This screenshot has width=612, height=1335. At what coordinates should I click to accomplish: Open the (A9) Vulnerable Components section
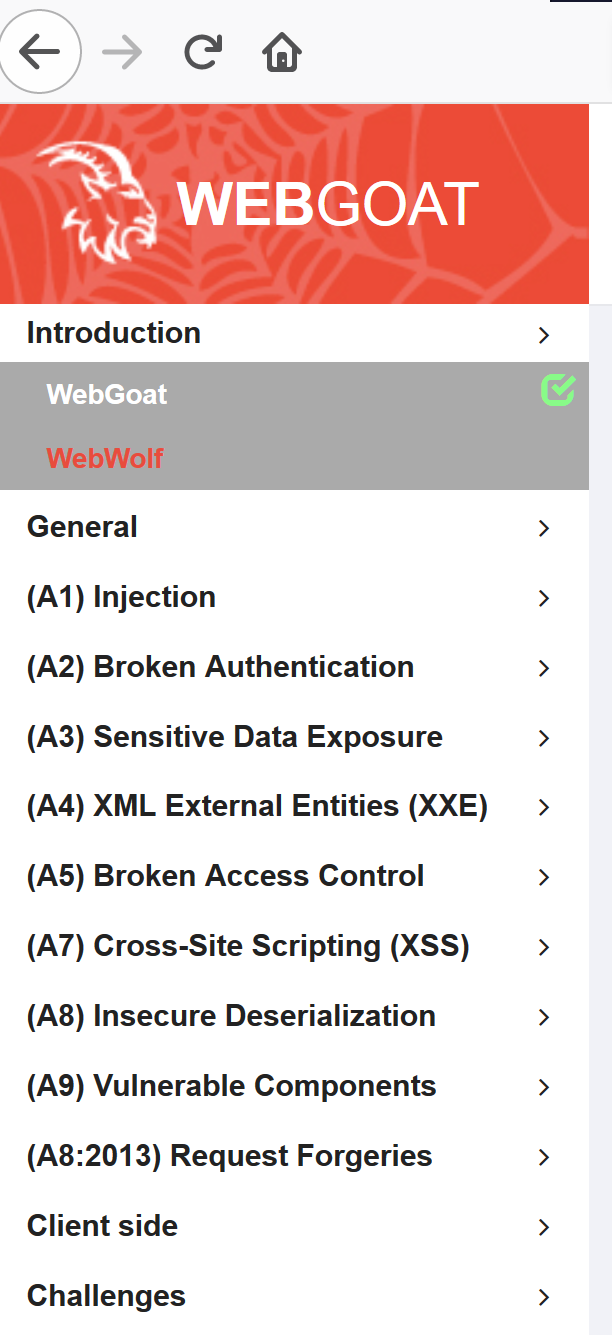[x=230, y=1087]
